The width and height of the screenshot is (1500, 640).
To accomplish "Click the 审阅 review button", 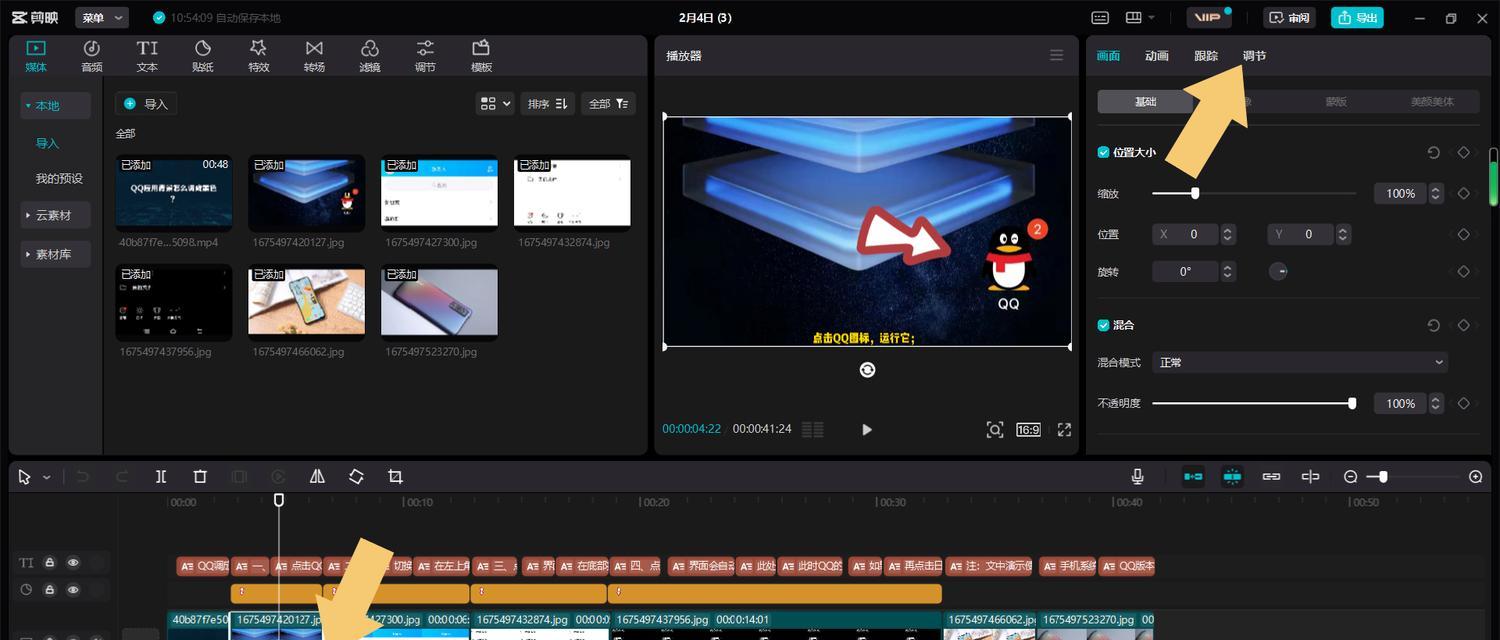I will (1289, 18).
